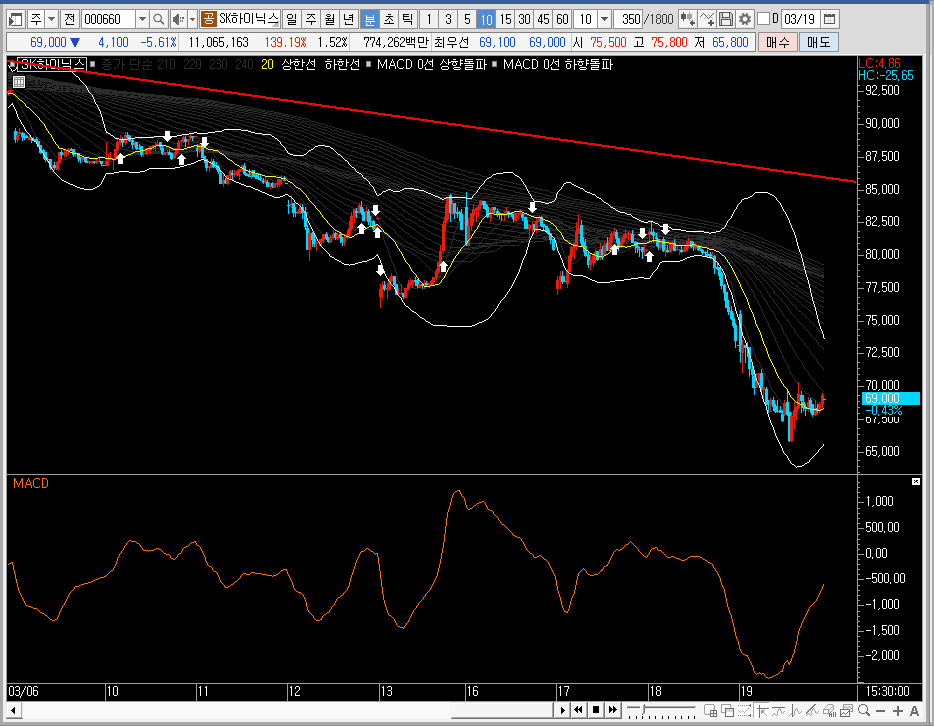This screenshot has height=726, width=934.
Task: Click the stock code 000660 input field
Action: (x=108, y=20)
